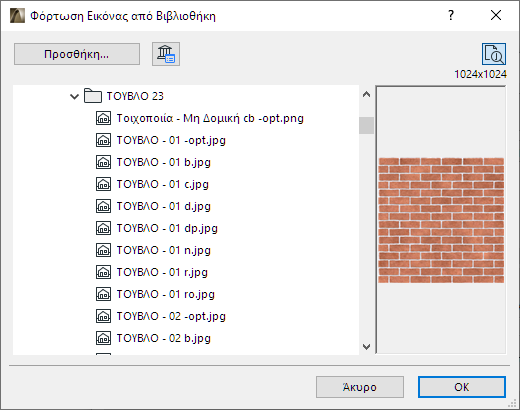
Task: Select the ΤΟΥΒΛΟ 23 folder icon
Action: 93,96
